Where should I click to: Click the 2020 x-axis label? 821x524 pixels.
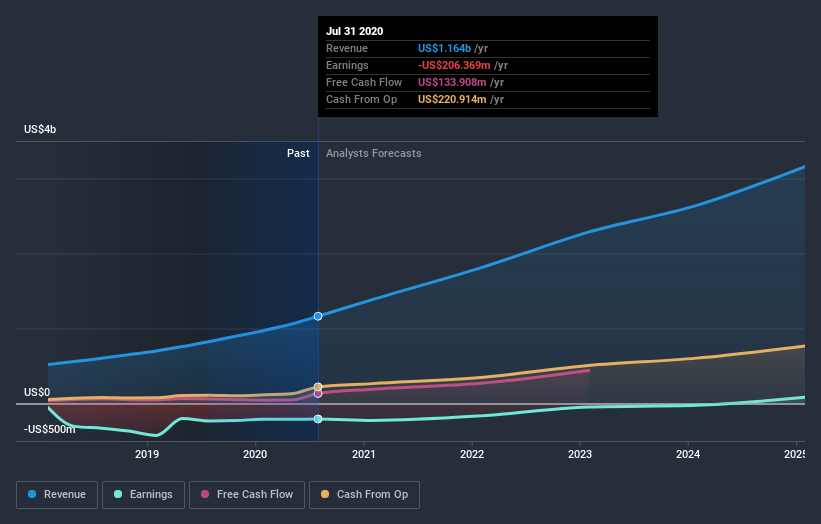(x=255, y=454)
